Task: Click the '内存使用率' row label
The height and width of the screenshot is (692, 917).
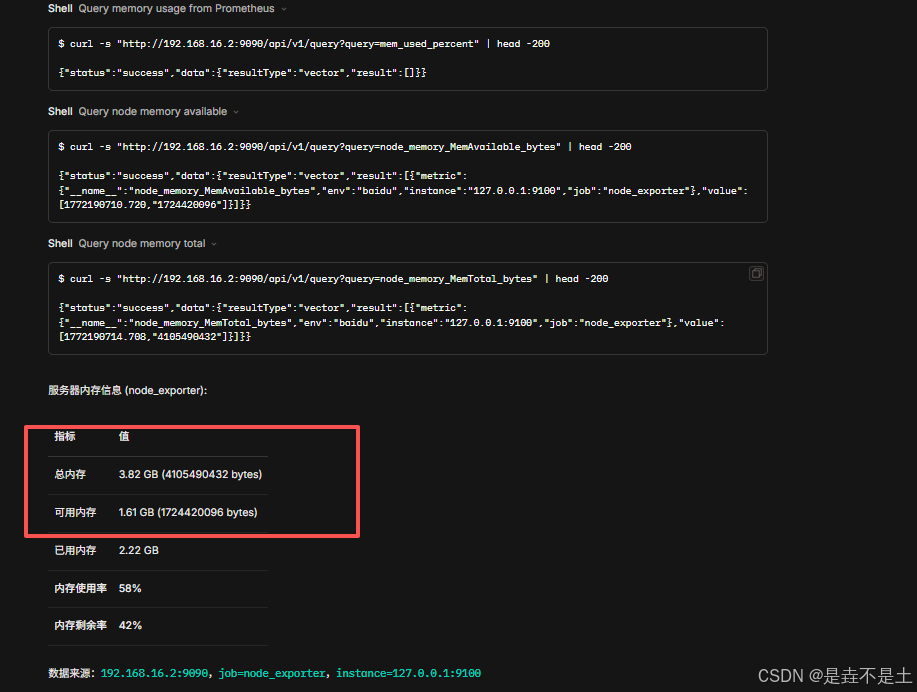Action: click(x=81, y=588)
